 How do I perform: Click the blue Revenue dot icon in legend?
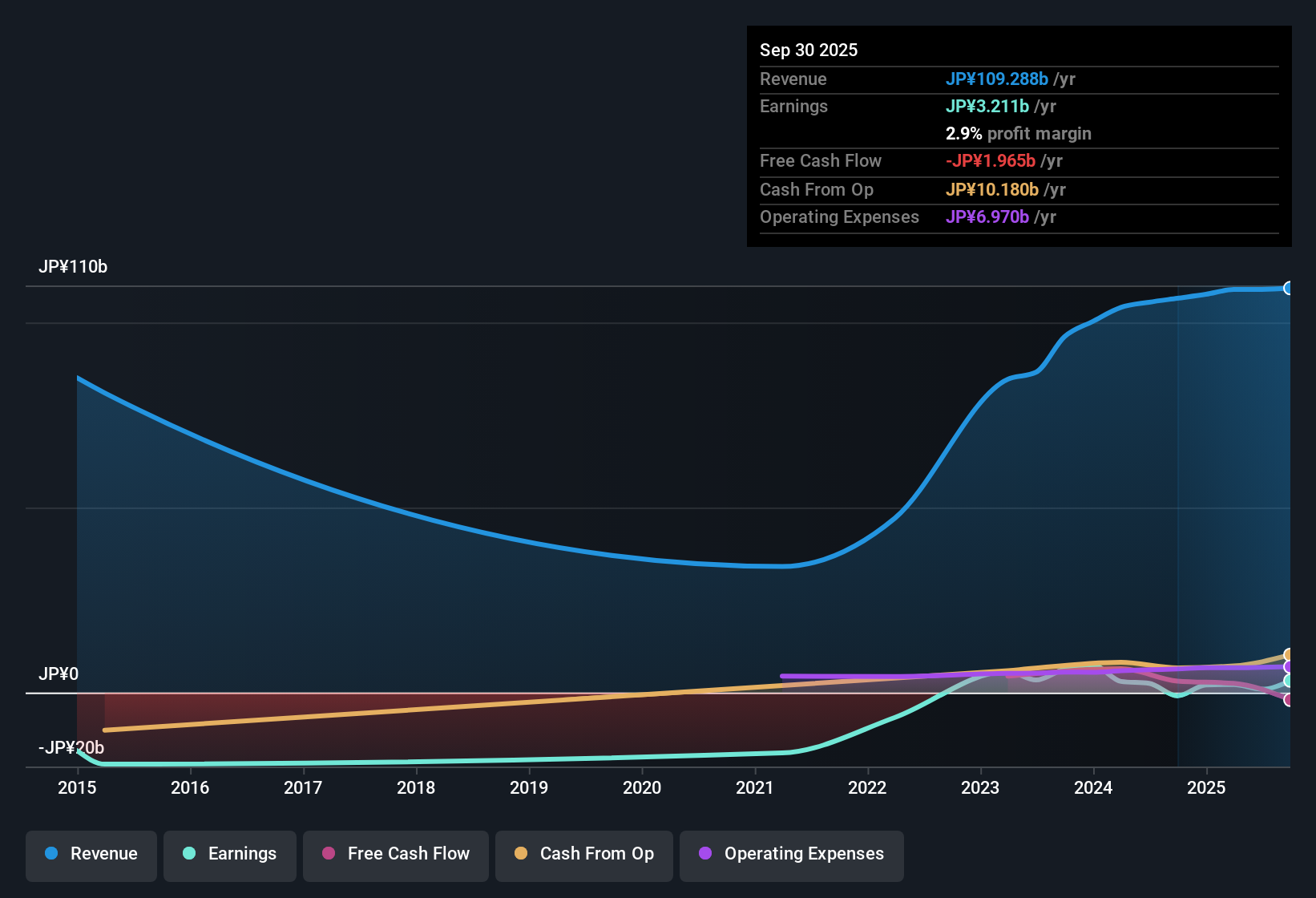pyautogui.click(x=50, y=854)
